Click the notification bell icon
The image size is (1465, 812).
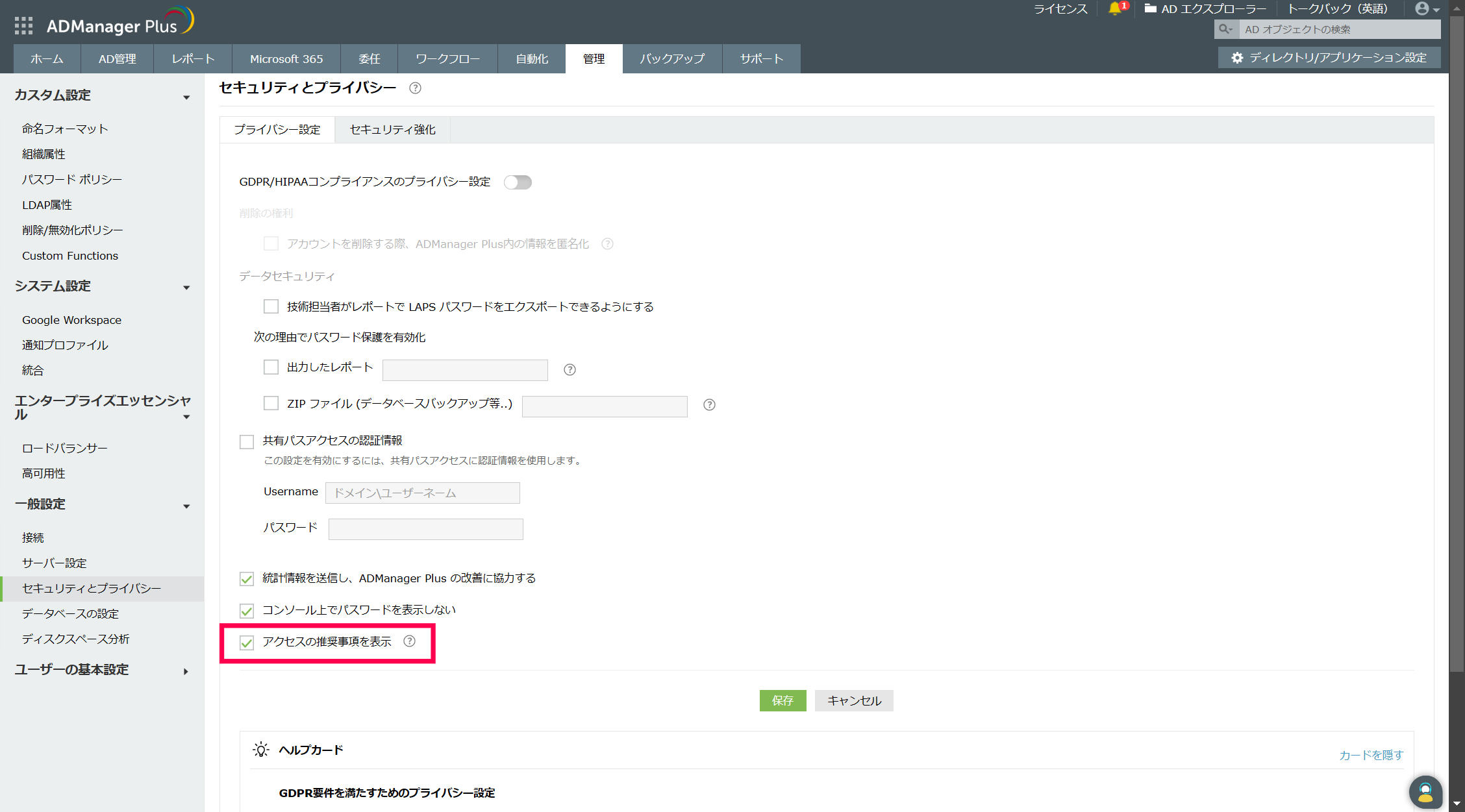coord(1114,8)
